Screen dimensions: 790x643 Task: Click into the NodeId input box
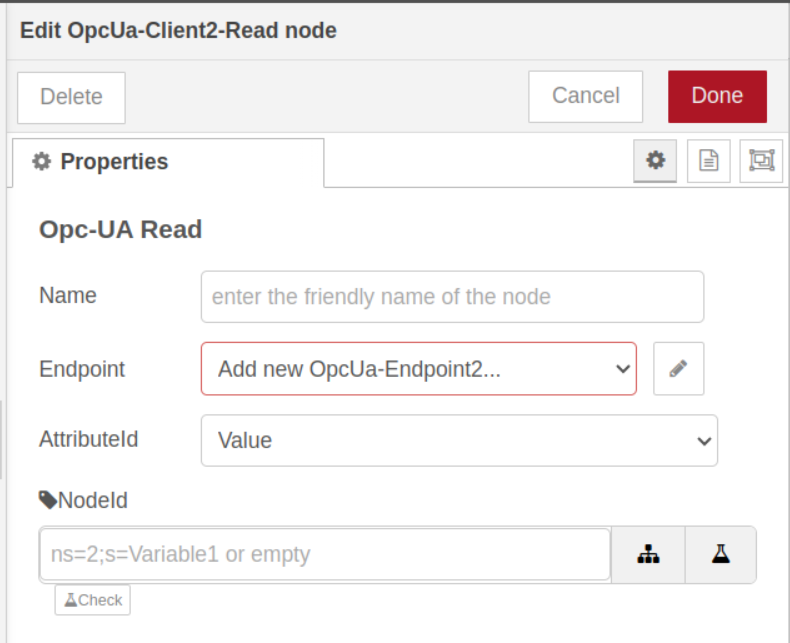click(x=325, y=554)
